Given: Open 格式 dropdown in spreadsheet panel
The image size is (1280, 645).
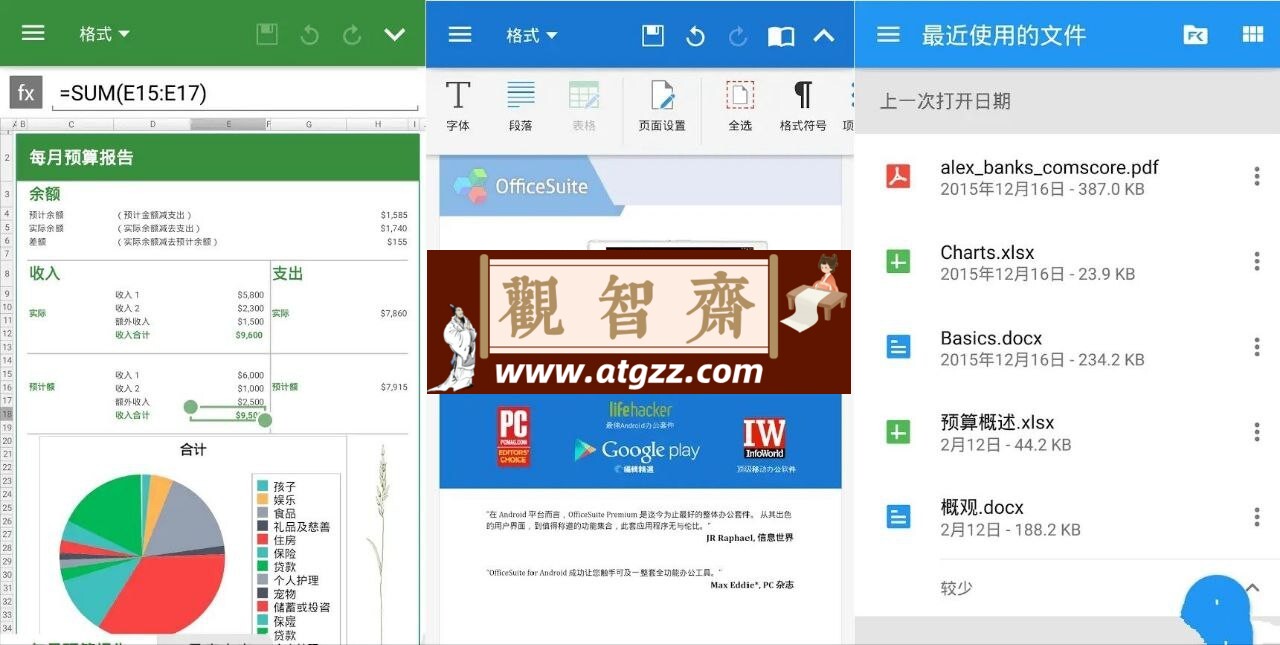Looking at the screenshot, I should coord(105,34).
